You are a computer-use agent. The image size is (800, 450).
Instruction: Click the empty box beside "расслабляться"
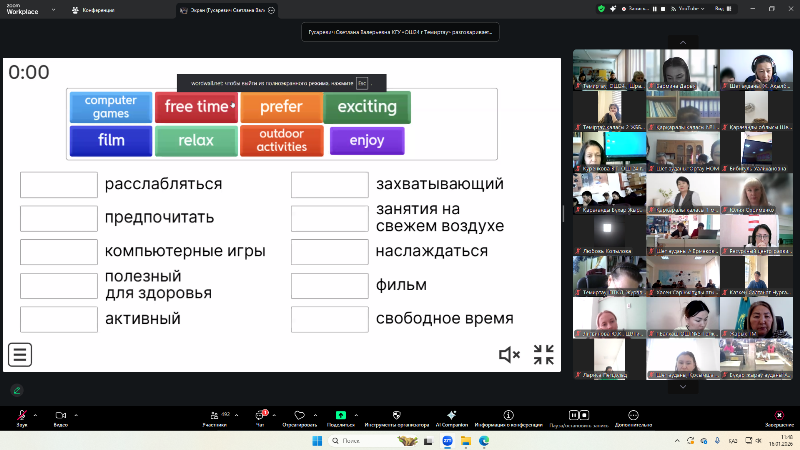59,184
